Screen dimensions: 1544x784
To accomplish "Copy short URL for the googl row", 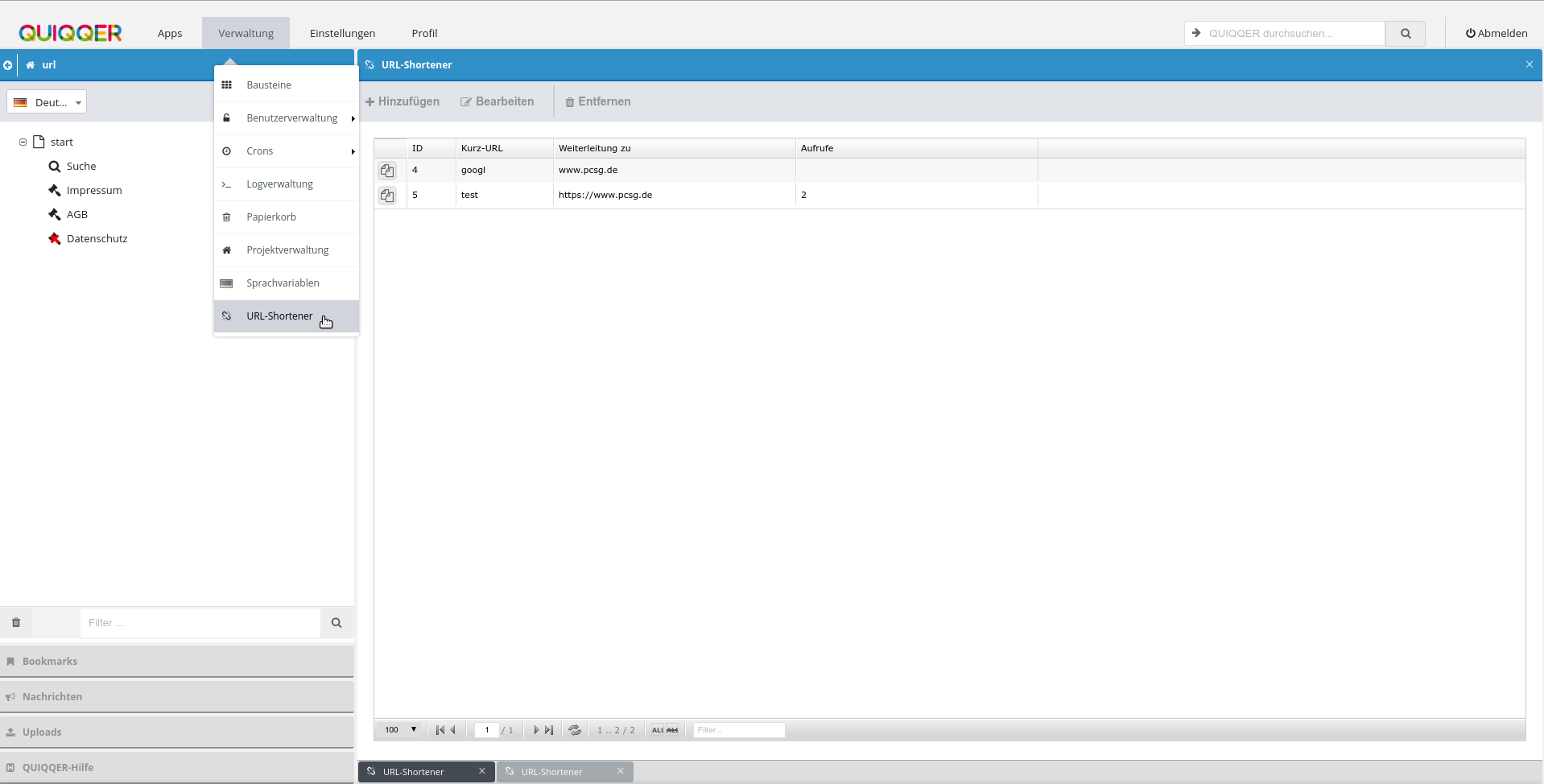I will [387, 171].
